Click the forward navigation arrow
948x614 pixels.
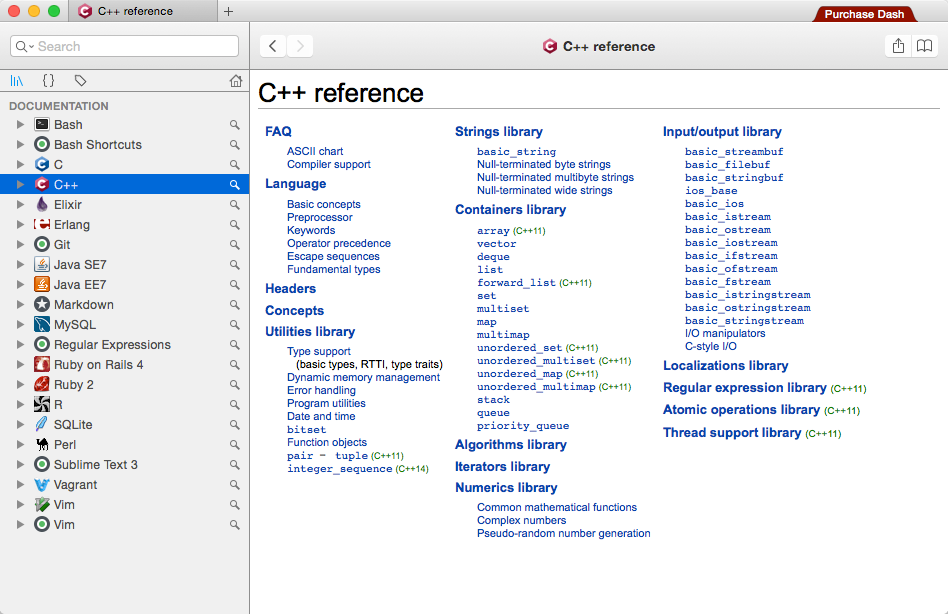point(300,46)
